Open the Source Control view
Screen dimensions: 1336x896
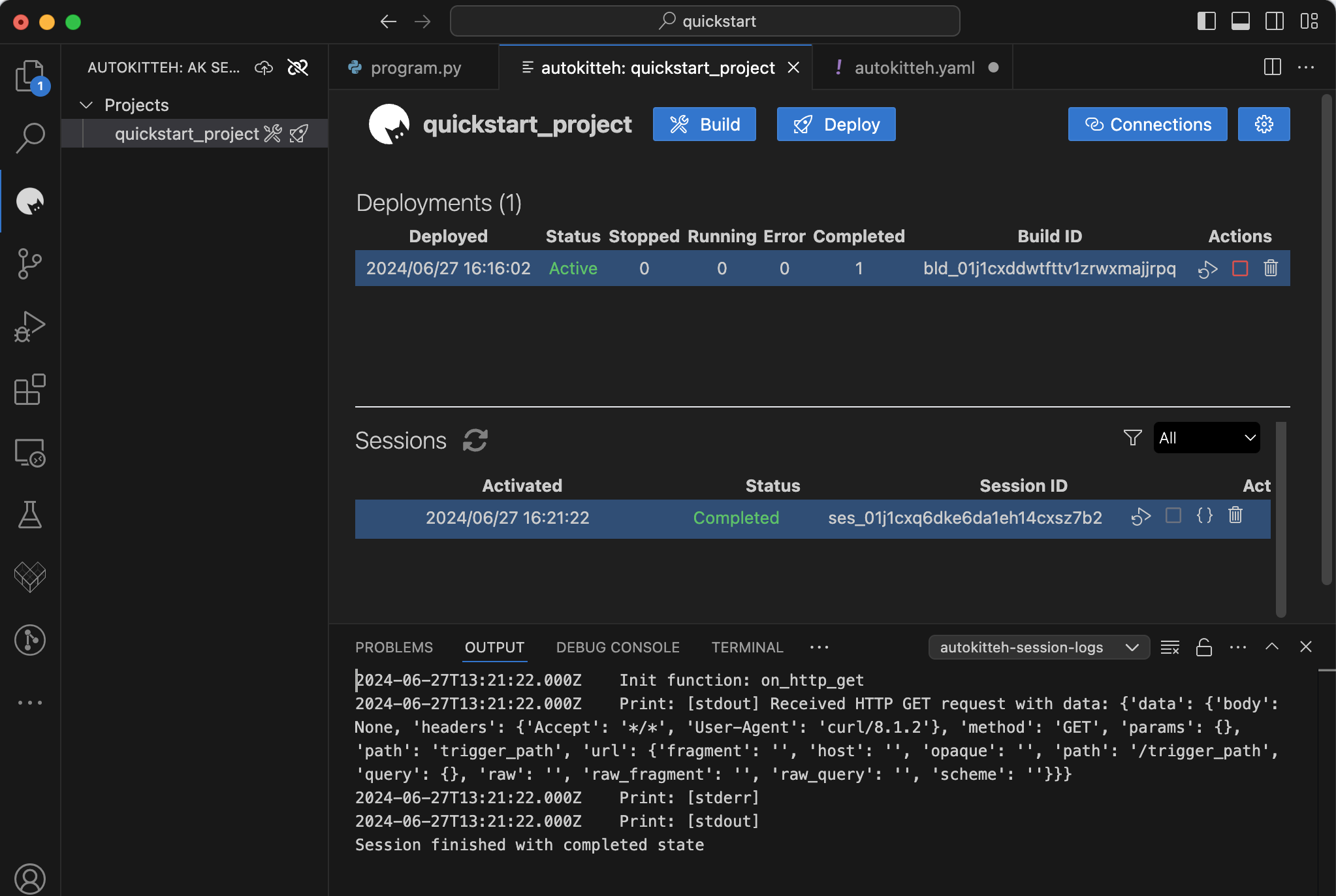[30, 264]
